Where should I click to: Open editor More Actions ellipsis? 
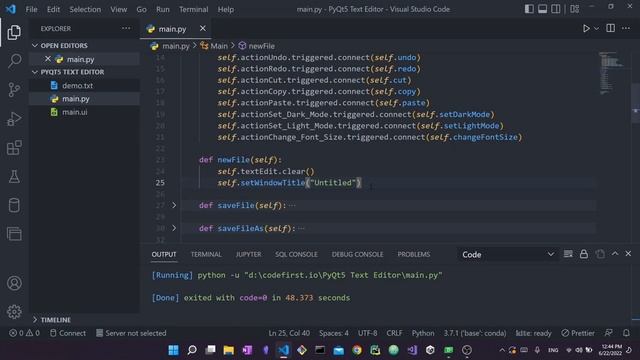coord(626,28)
